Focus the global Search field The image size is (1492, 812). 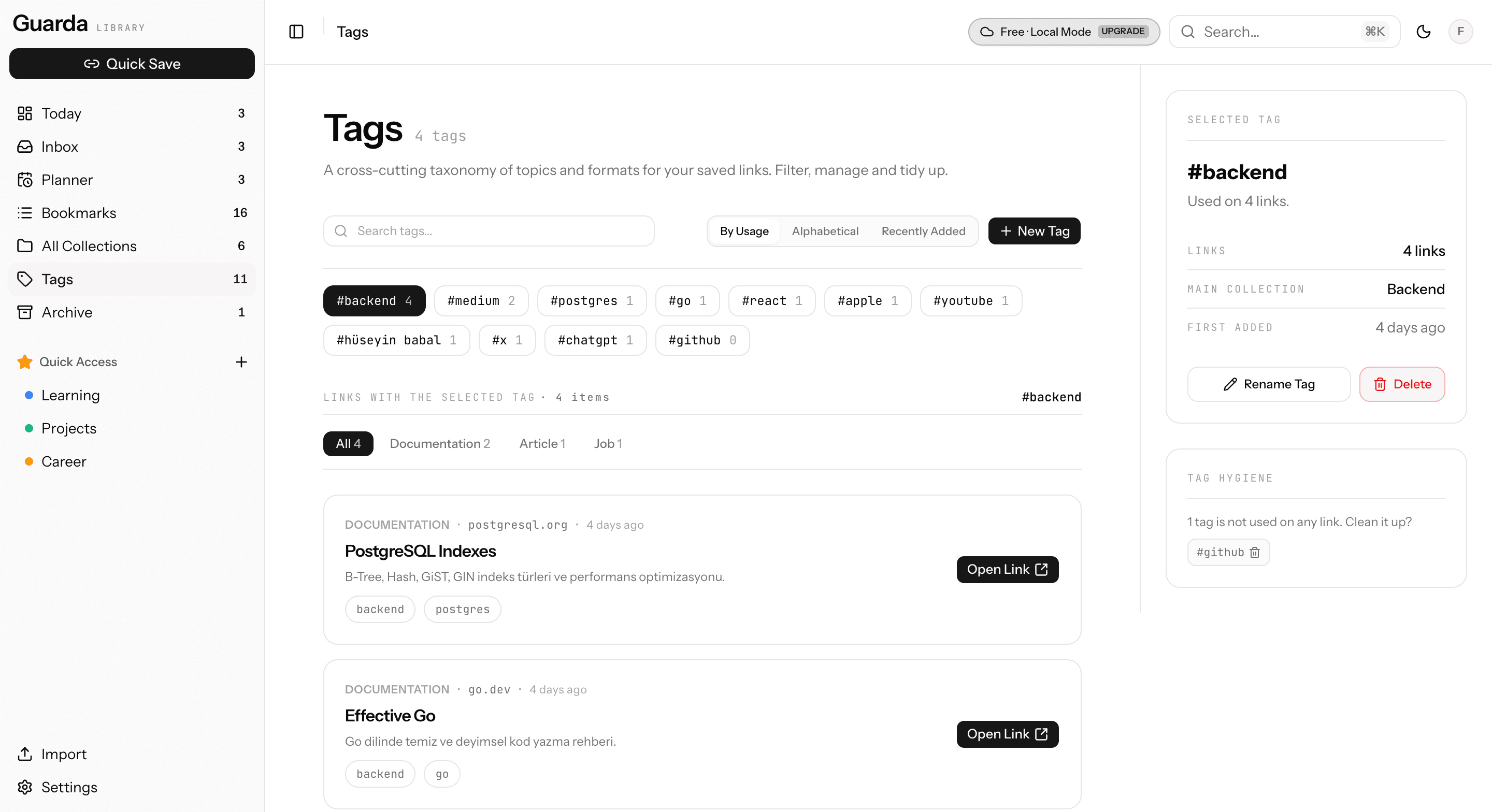[x=1284, y=32]
